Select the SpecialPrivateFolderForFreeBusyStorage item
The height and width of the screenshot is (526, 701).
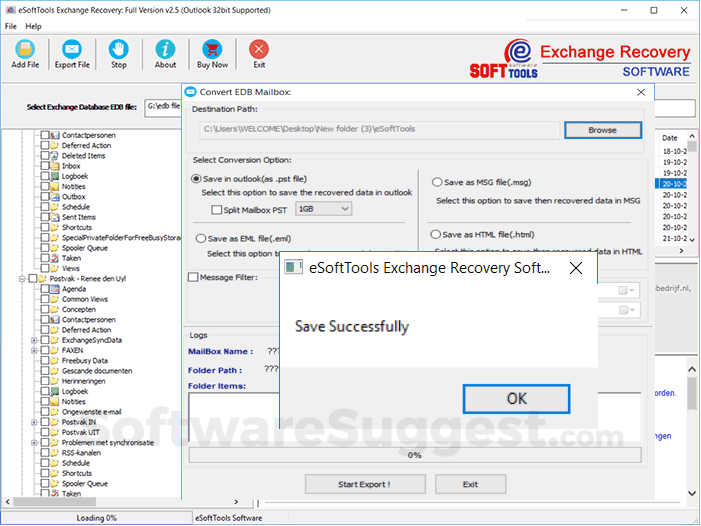click(x=121, y=238)
